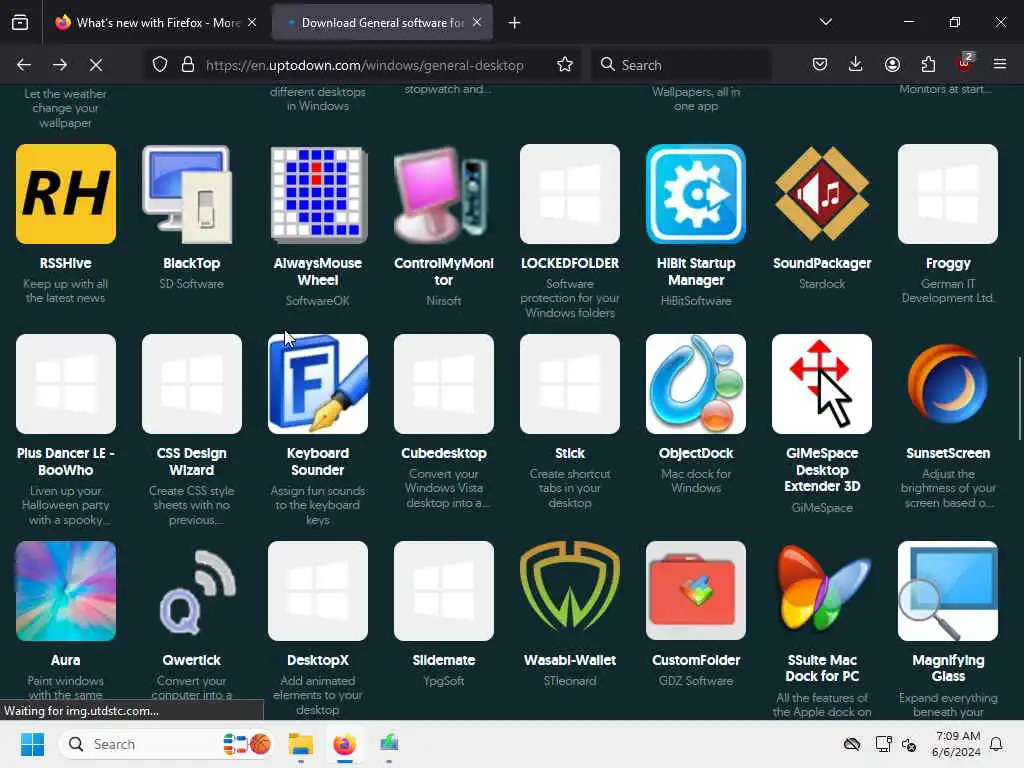Open the Firefox account icon

pos(892,64)
